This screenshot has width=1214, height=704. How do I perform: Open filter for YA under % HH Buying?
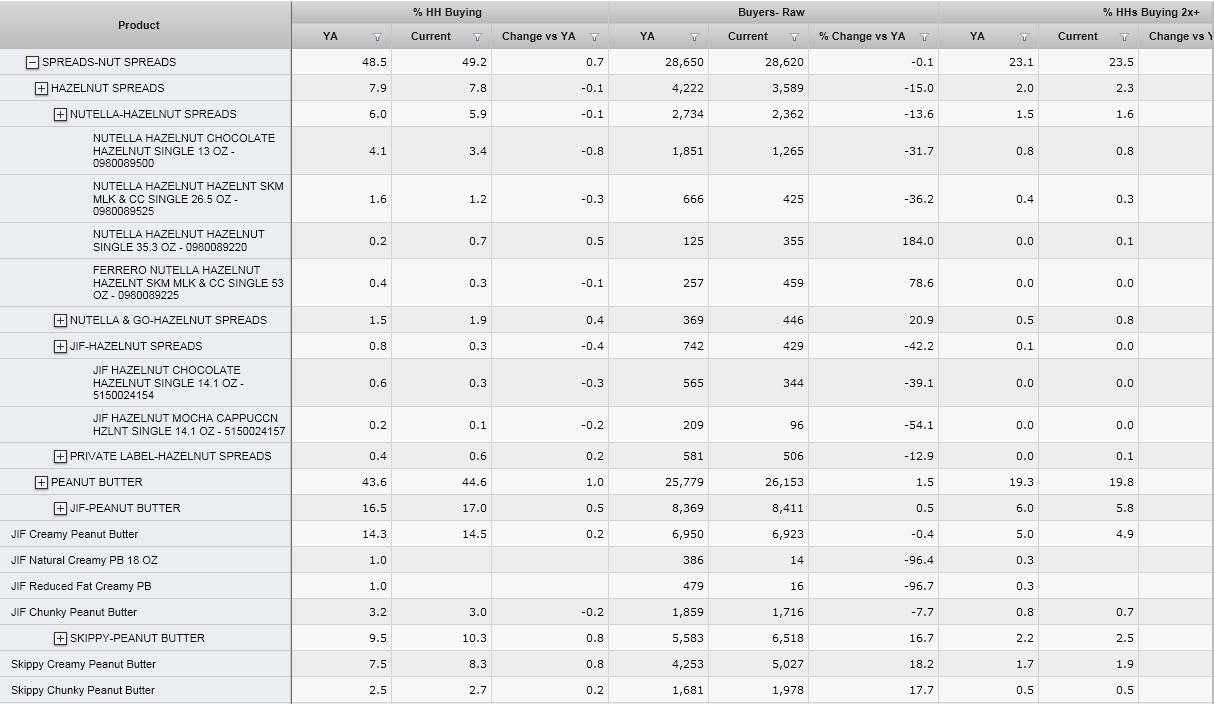click(x=377, y=37)
